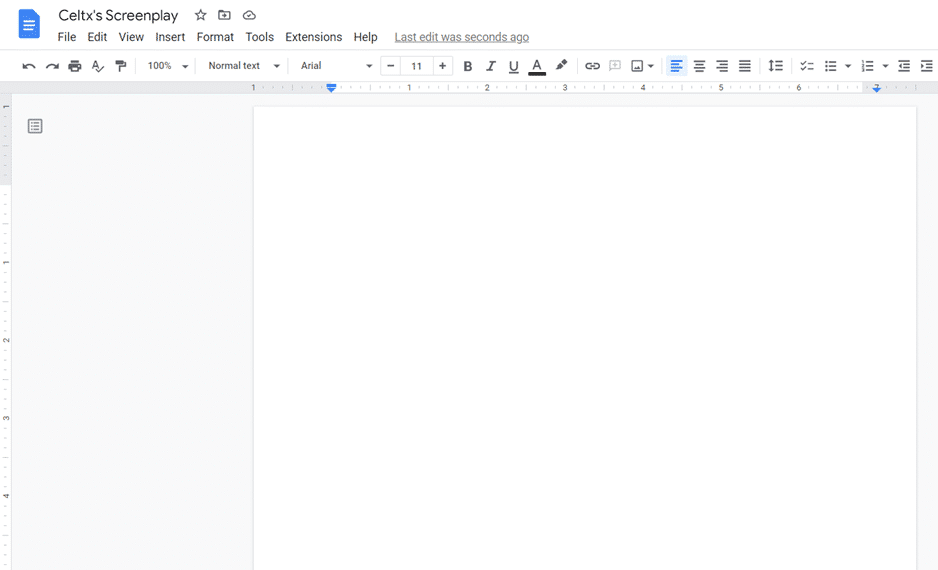Click the insert link icon

(592, 66)
